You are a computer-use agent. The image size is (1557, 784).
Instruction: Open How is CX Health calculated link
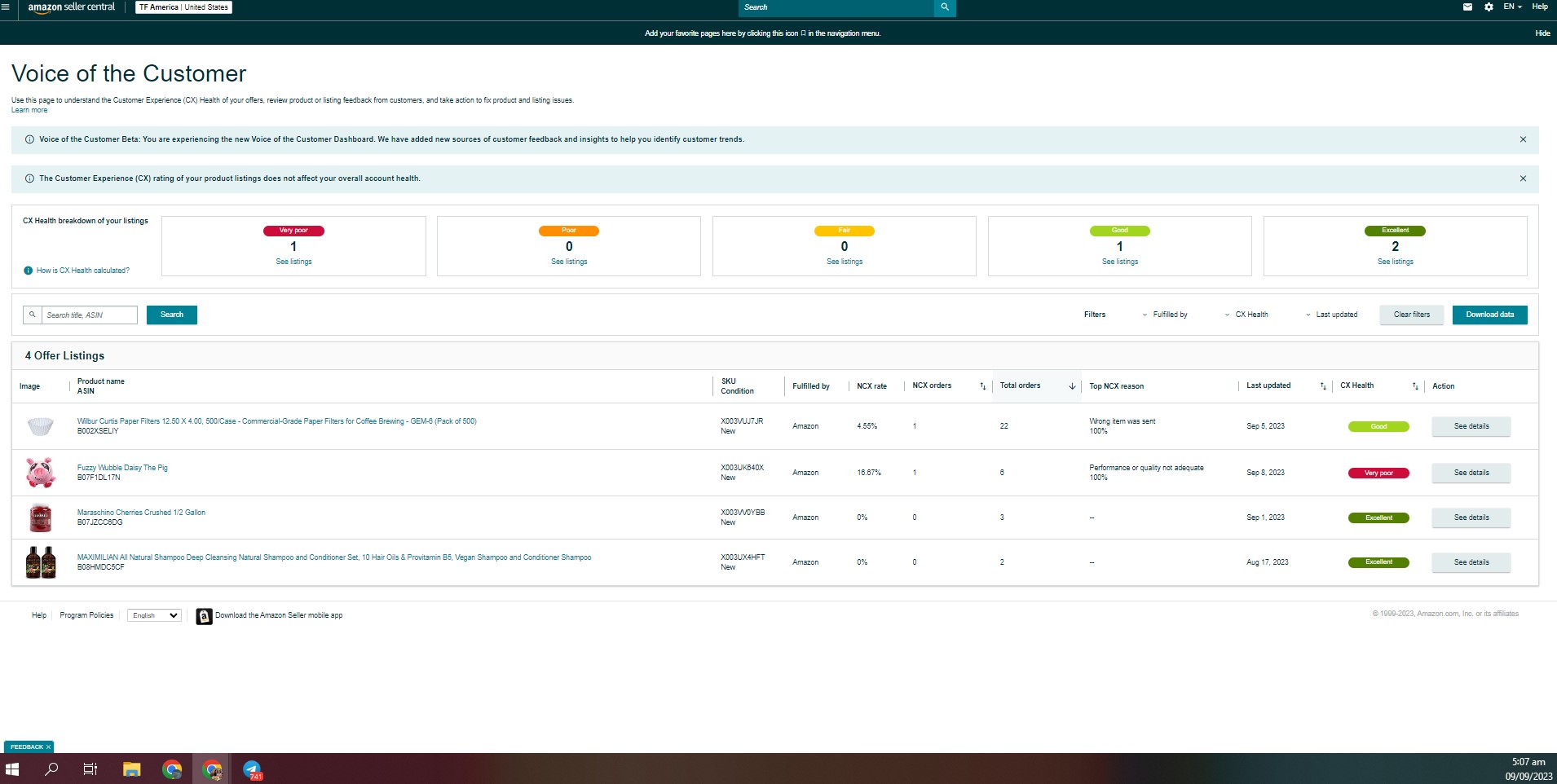(x=83, y=271)
